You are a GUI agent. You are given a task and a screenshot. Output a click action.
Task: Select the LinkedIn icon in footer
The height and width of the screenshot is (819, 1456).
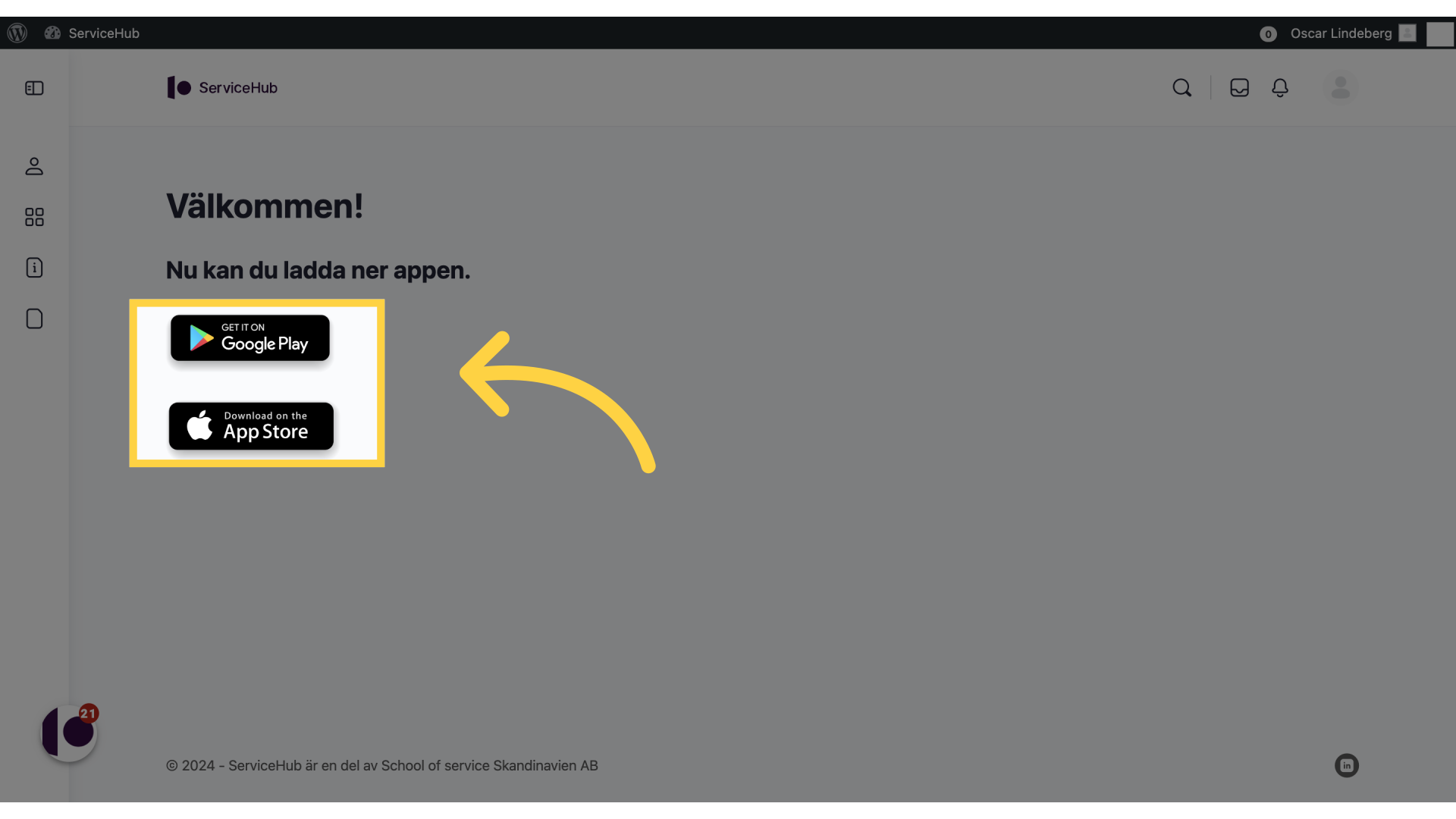[1347, 765]
